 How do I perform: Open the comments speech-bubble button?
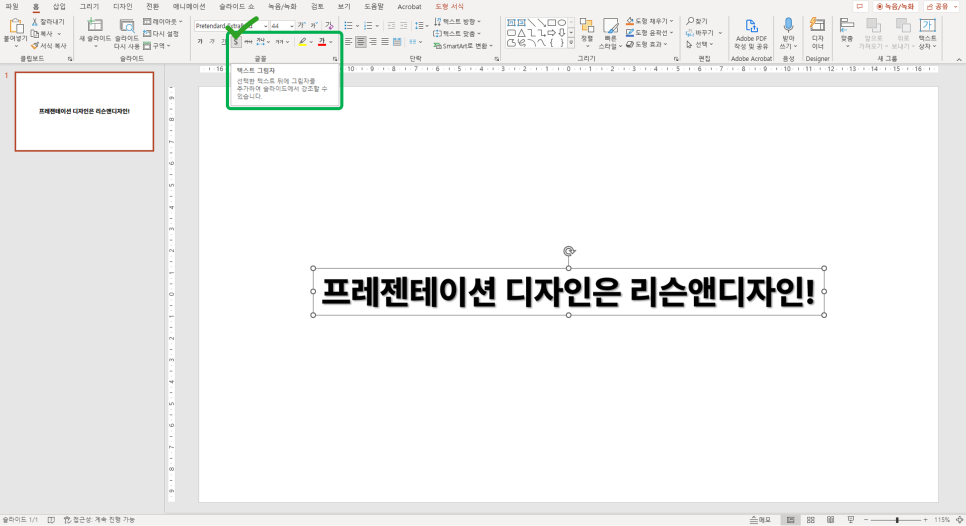[859, 7]
